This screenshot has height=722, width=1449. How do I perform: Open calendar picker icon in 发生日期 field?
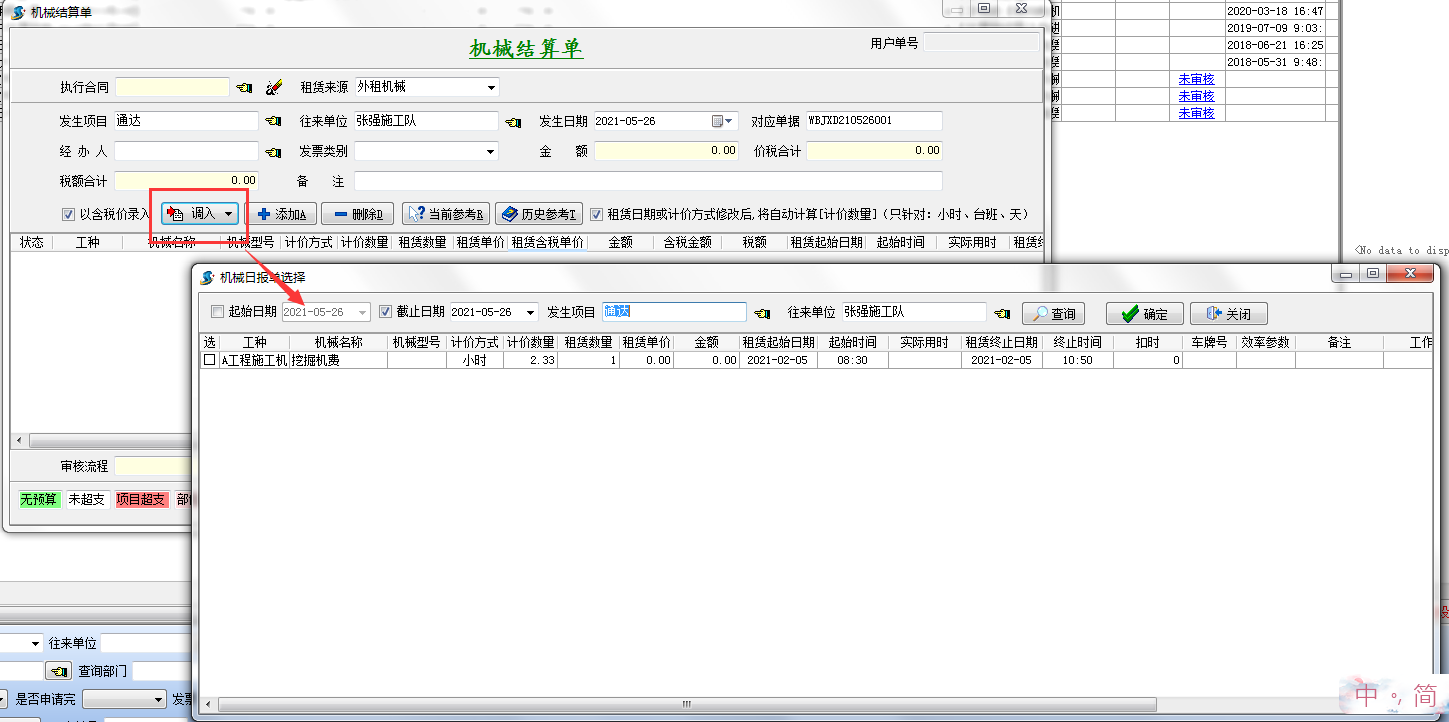[718, 121]
